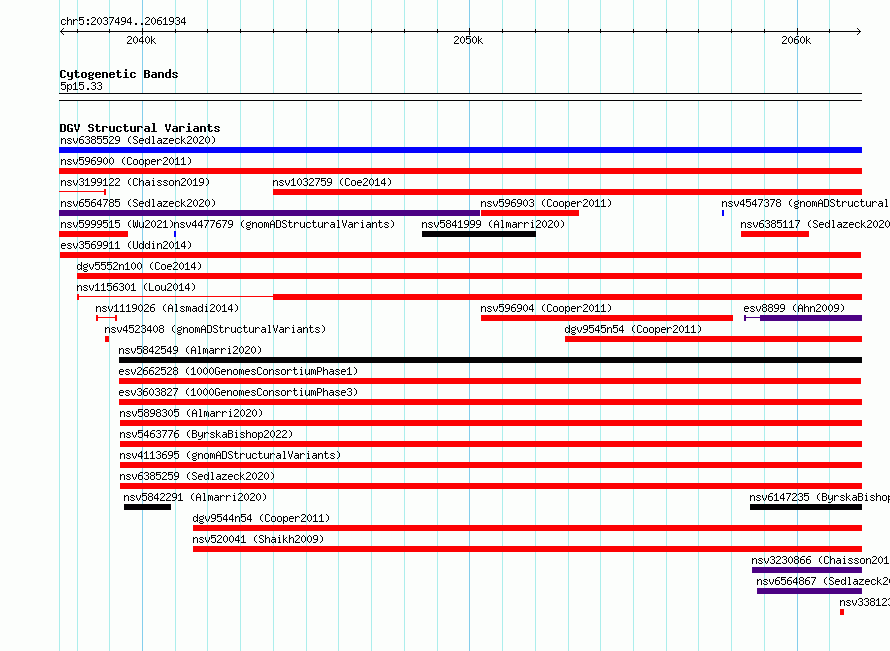Click nsv5463776 (ByrskaBishop2022) label
The width and height of the screenshot is (890, 651).
(x=206, y=434)
